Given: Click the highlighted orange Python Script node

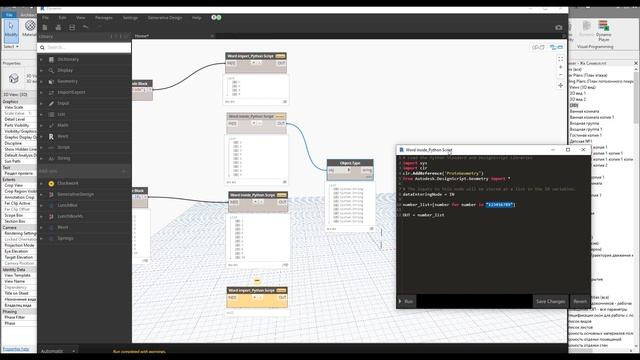Looking at the screenshot, I should (257, 297).
